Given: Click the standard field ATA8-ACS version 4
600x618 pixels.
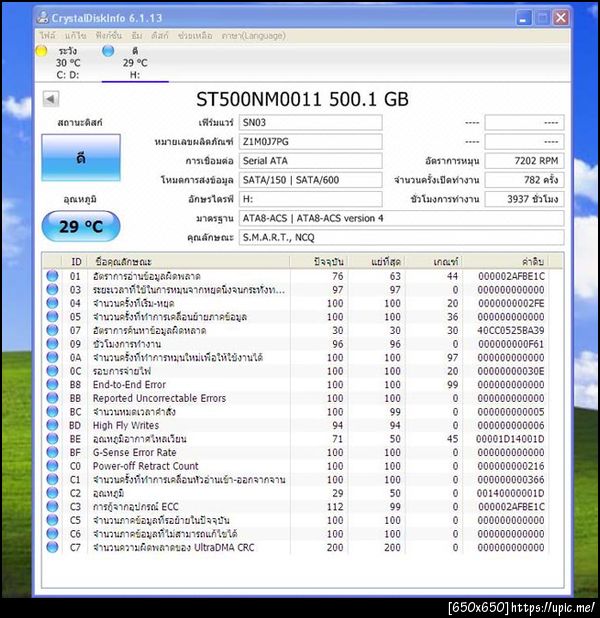Looking at the screenshot, I should coord(401,218).
